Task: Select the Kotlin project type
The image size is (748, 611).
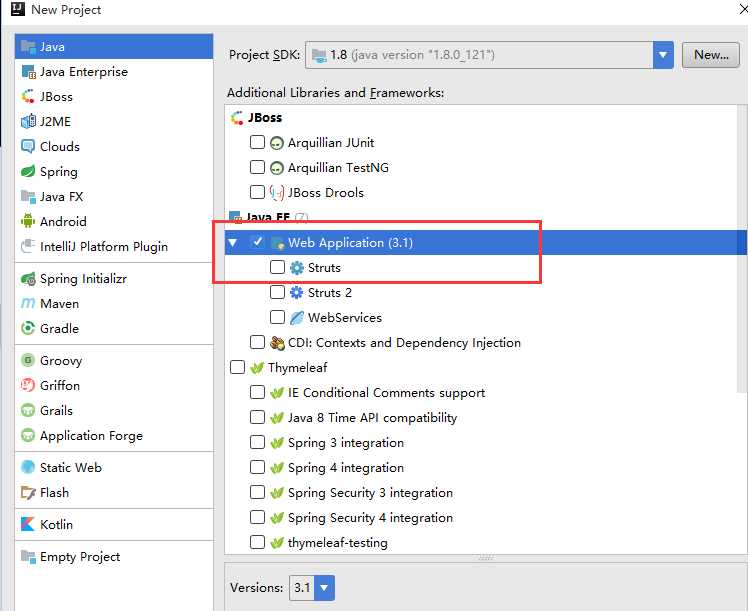Action: 114,524
